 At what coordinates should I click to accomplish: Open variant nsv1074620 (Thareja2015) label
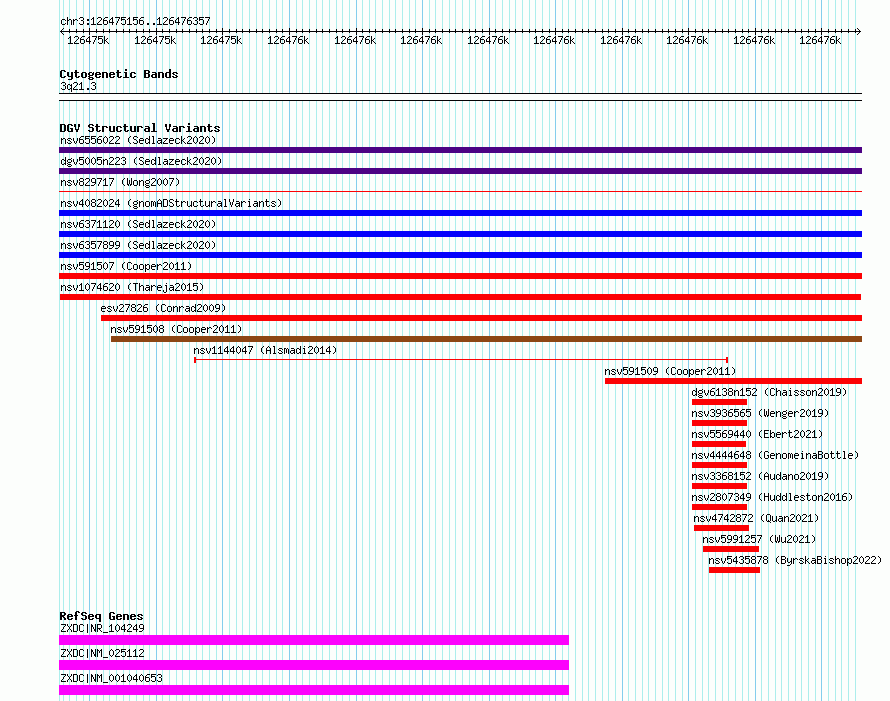point(132,287)
